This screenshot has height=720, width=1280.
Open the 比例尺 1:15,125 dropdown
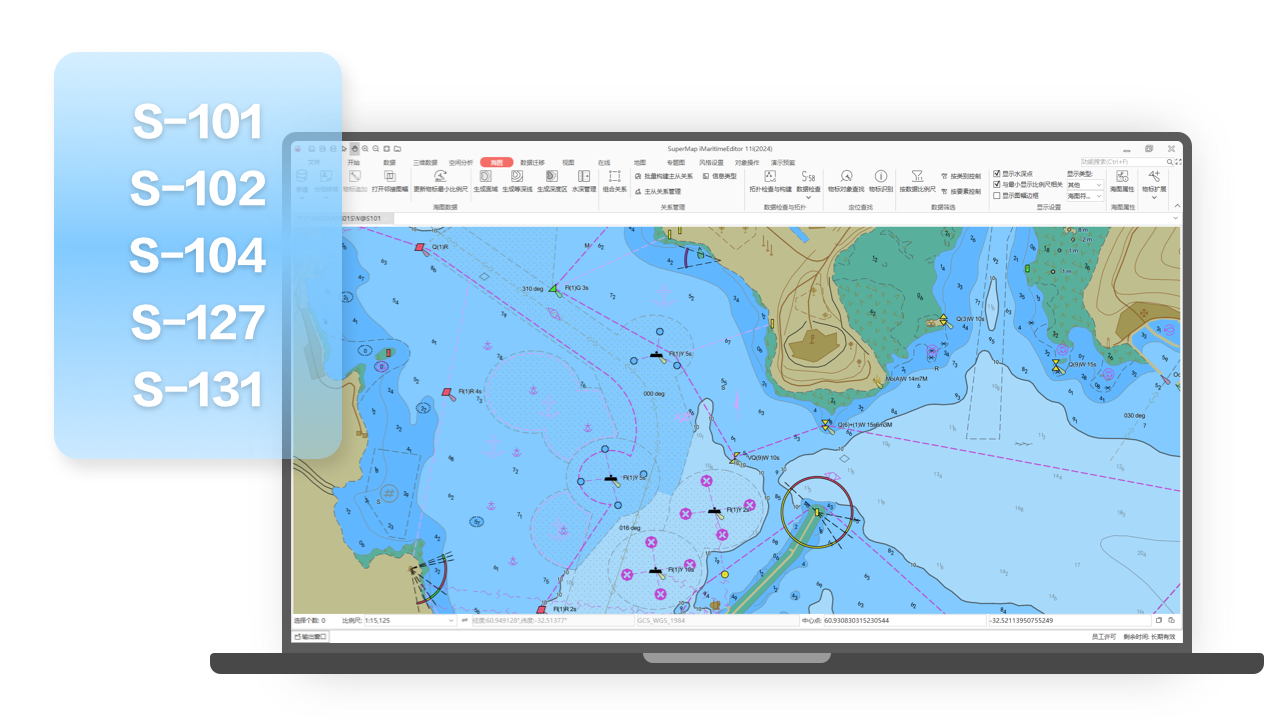pos(410,620)
